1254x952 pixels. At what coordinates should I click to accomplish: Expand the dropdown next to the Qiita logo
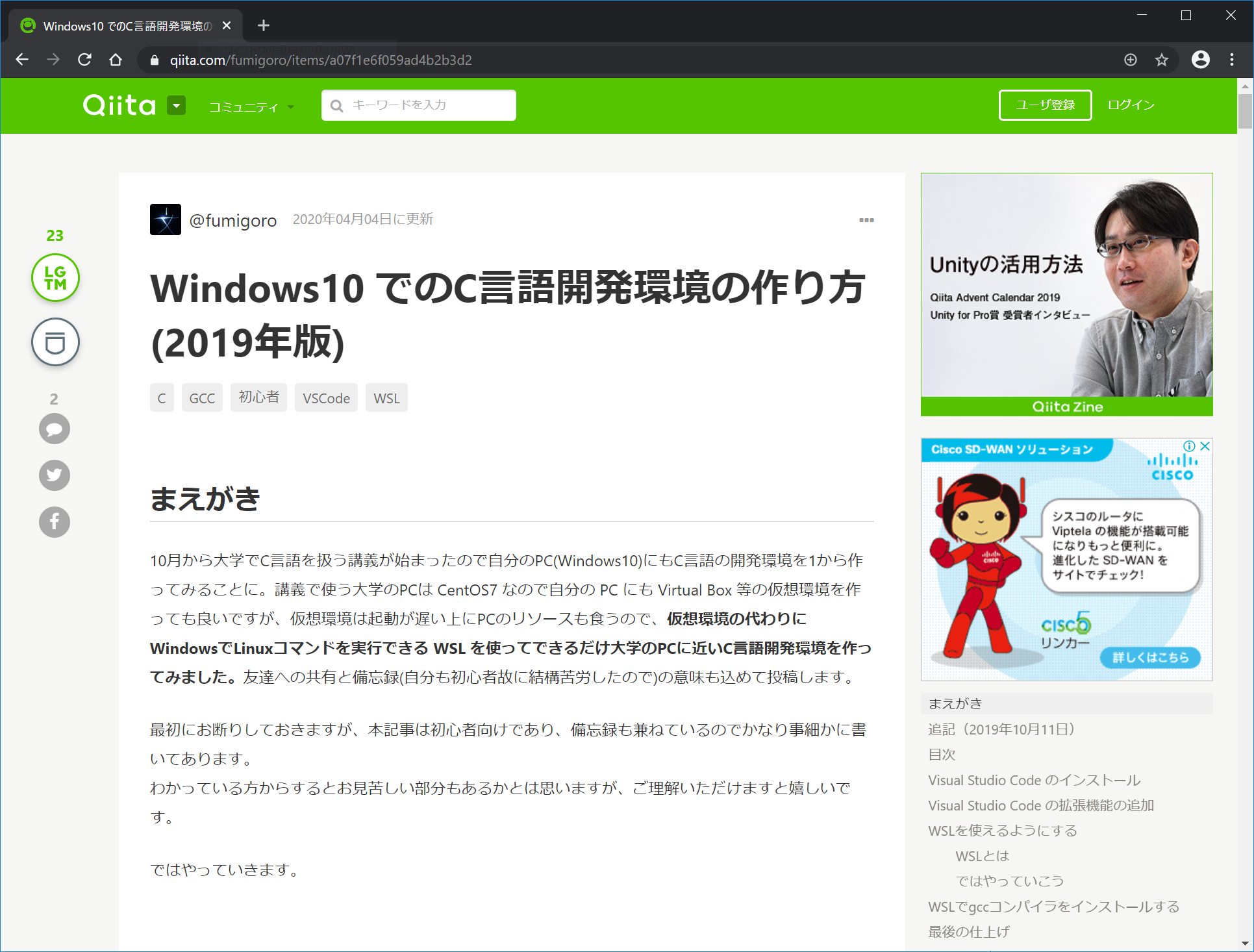tap(176, 105)
